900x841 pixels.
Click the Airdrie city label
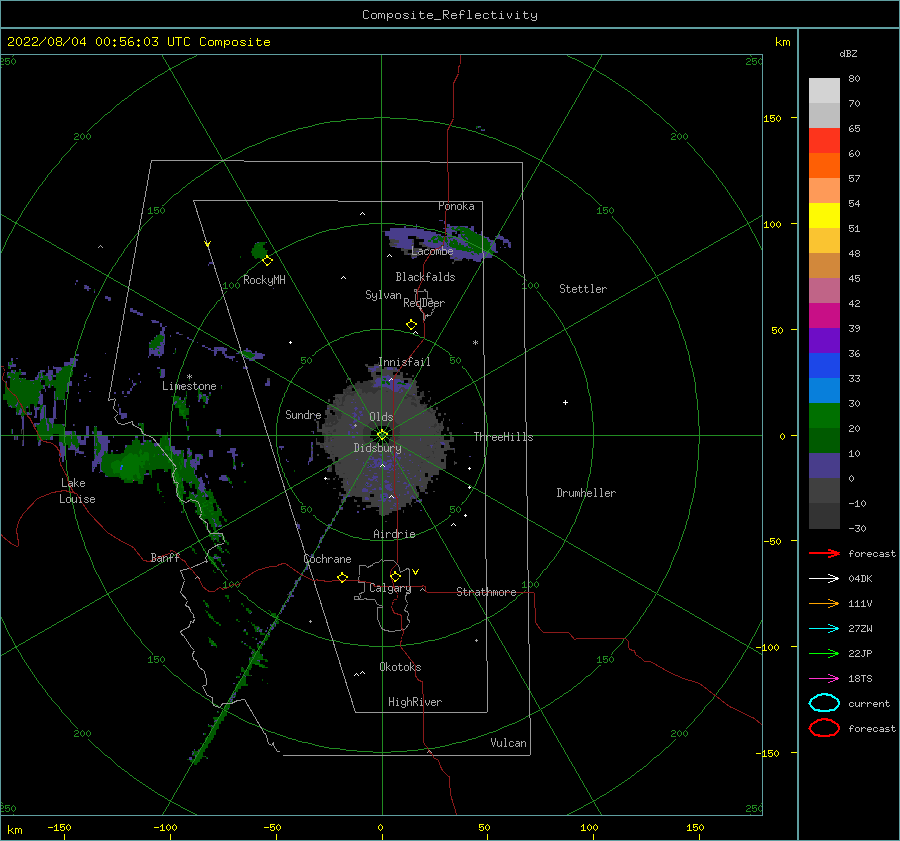pos(394,534)
